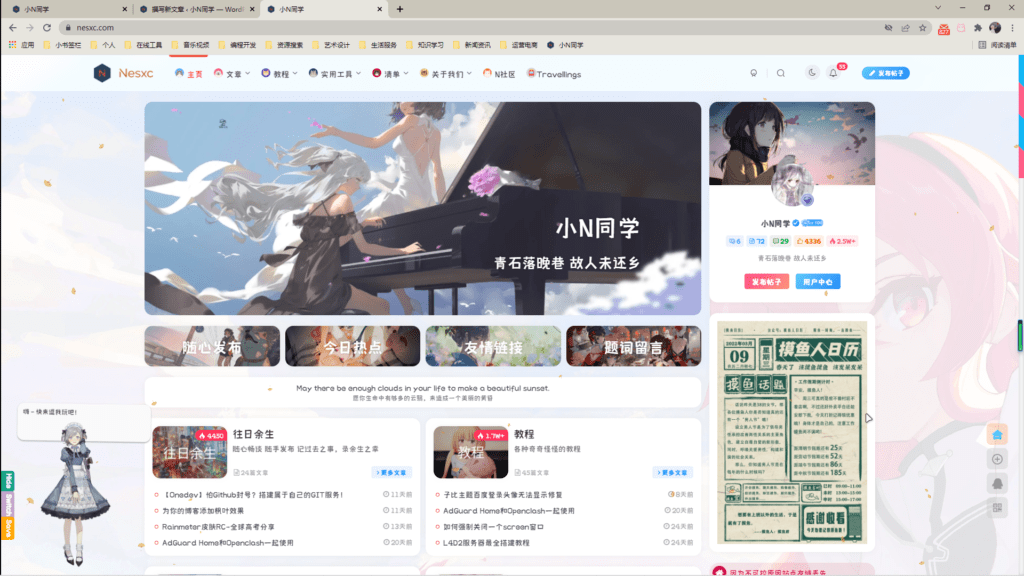Open the notification bell with badge

coord(833,73)
